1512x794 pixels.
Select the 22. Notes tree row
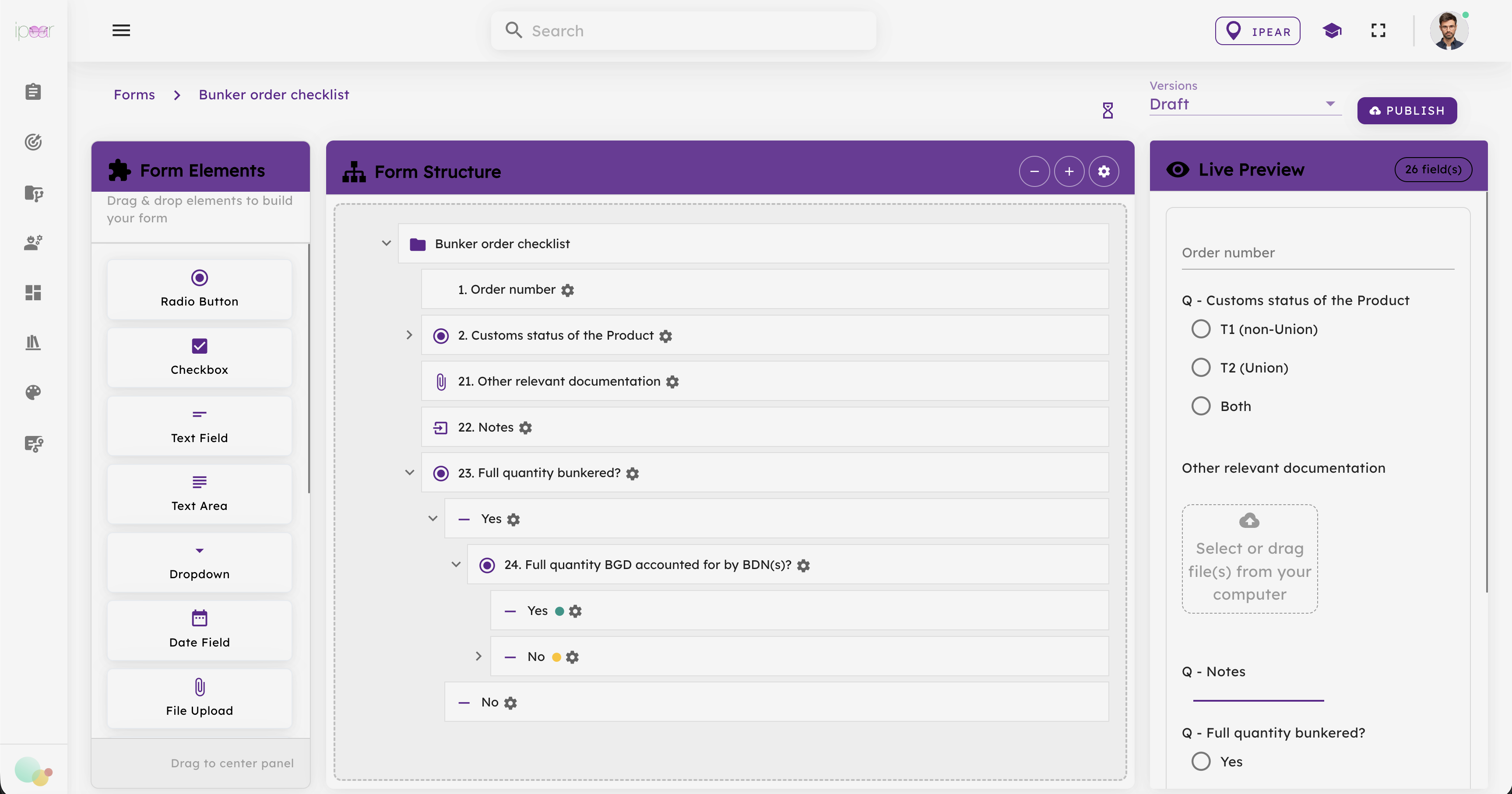765,427
